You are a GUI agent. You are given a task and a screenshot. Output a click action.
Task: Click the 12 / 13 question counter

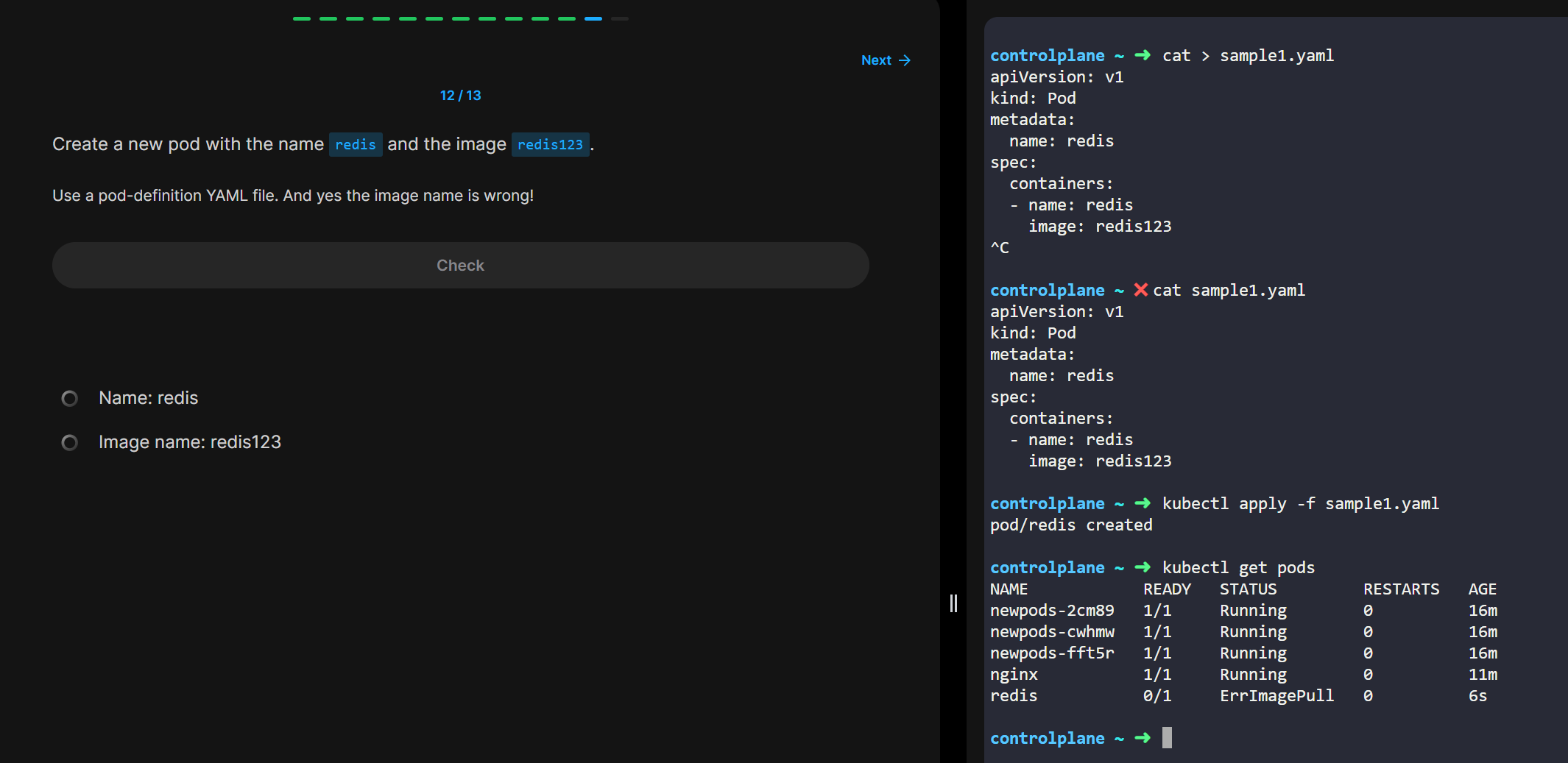pyautogui.click(x=460, y=96)
